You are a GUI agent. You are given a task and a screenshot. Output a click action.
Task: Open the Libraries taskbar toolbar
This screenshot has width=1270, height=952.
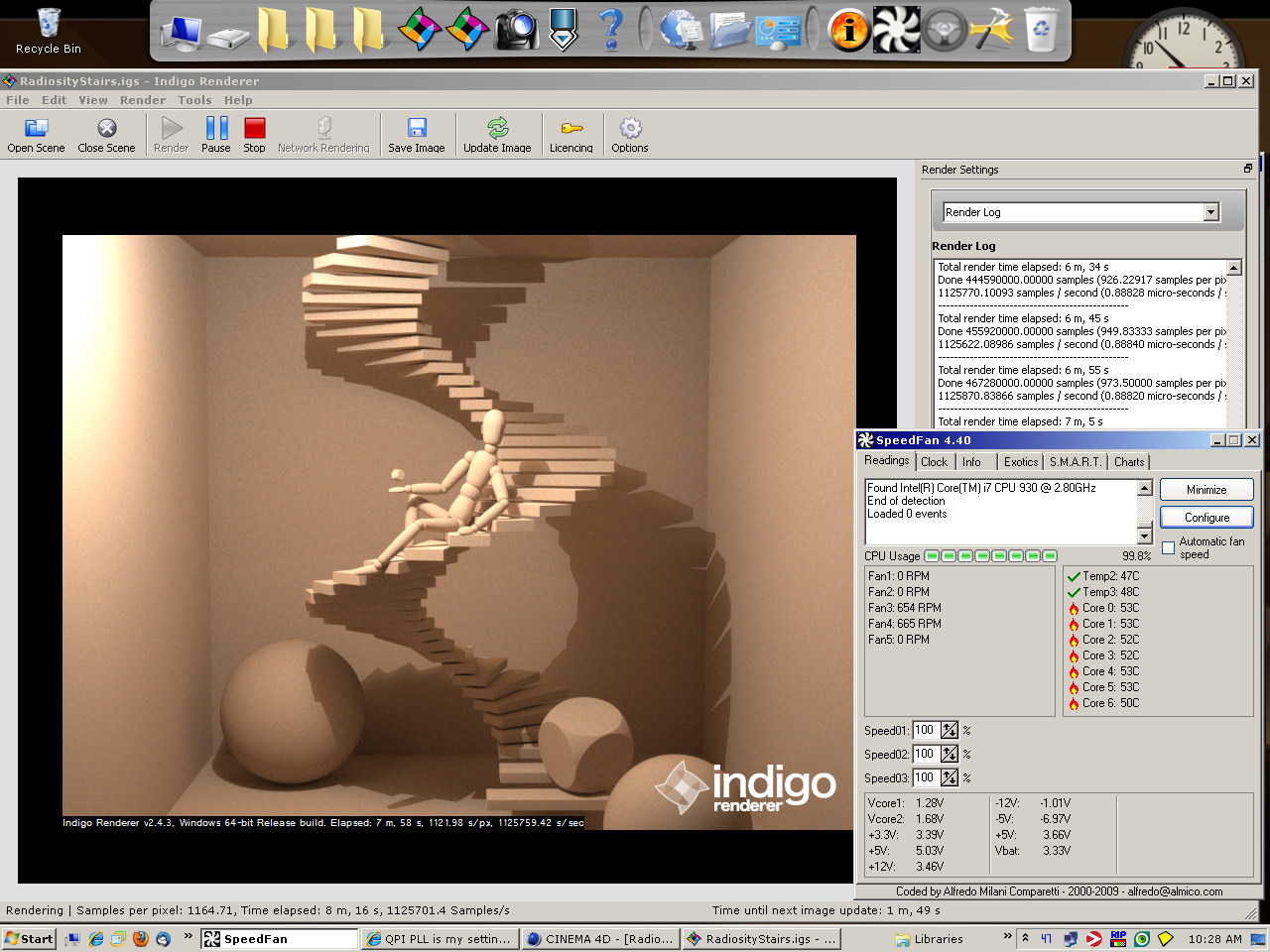[x=930, y=939]
